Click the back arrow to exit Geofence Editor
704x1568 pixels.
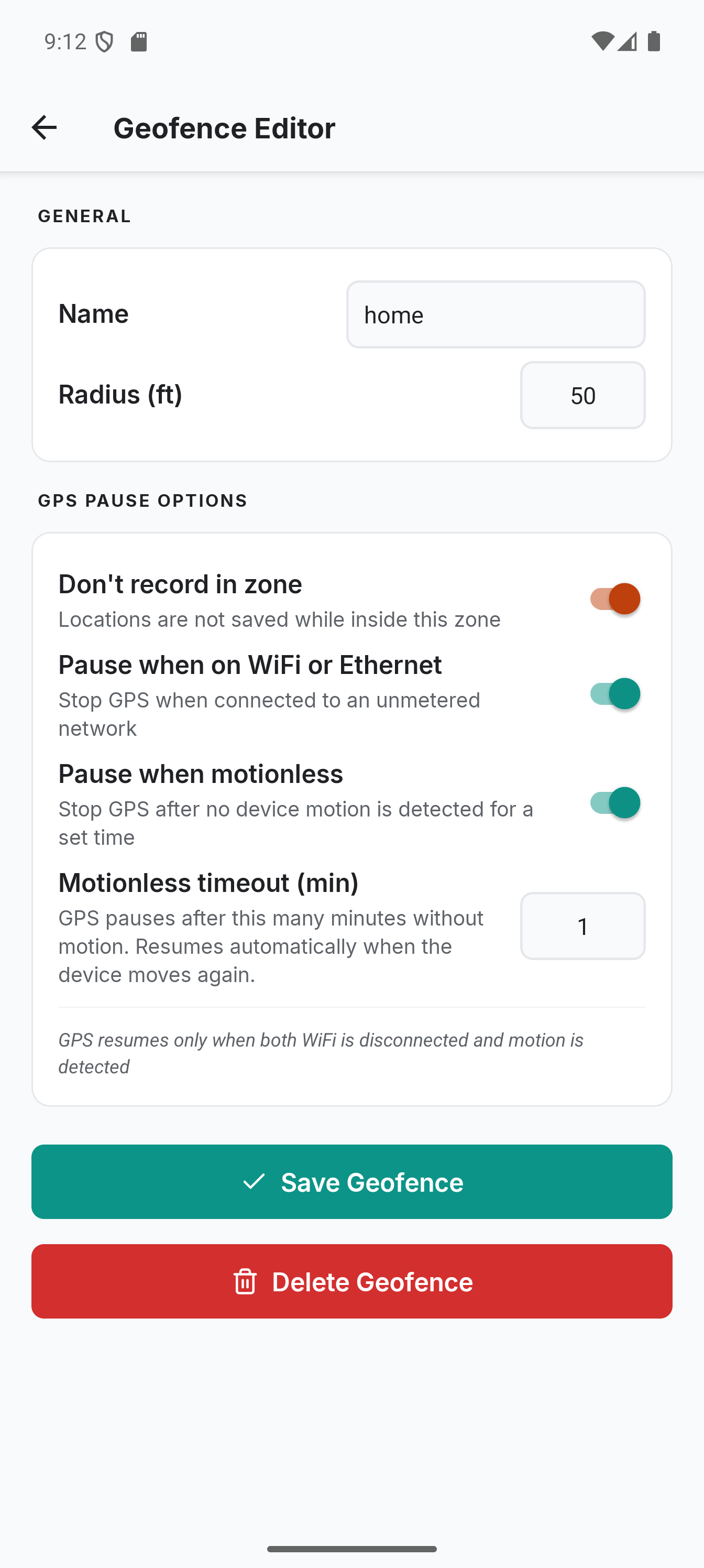tap(44, 127)
